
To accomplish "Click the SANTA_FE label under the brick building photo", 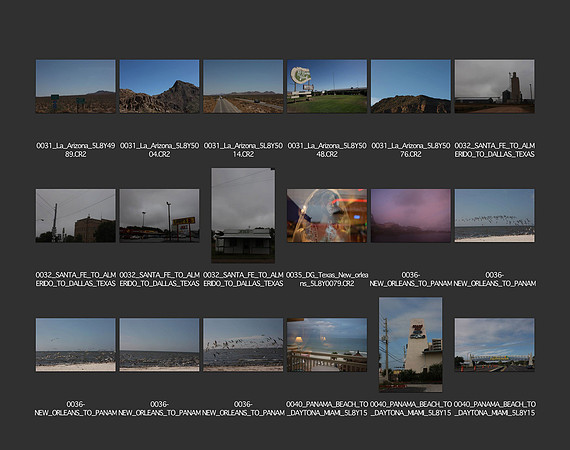I will click(x=76, y=279).
